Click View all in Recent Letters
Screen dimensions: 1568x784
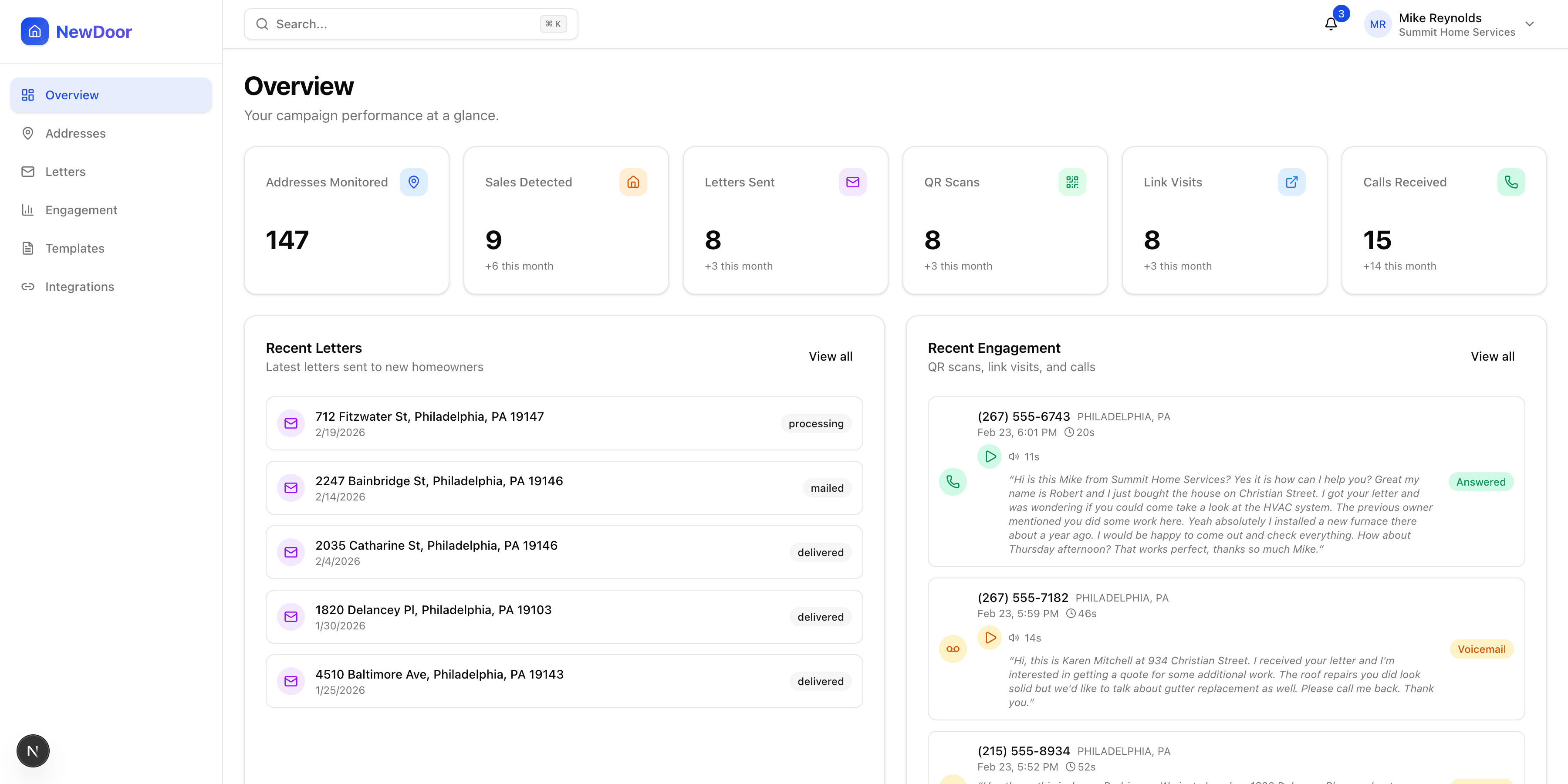pyautogui.click(x=830, y=356)
